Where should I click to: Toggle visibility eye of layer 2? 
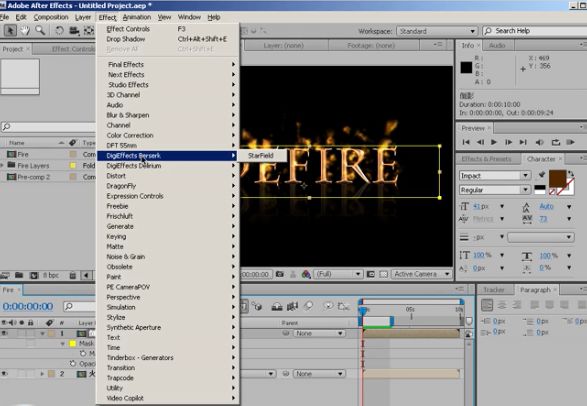click(4, 373)
